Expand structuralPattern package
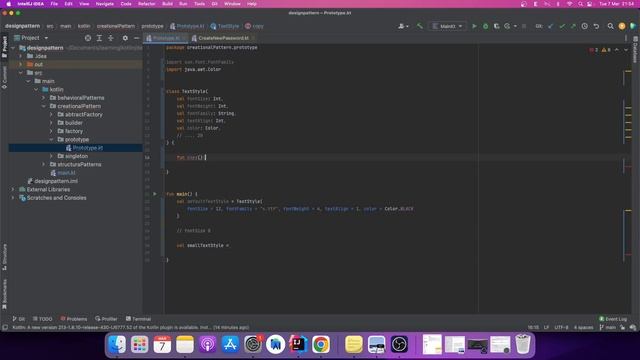This screenshot has width=640, height=360. pyautogui.click(x=44, y=164)
